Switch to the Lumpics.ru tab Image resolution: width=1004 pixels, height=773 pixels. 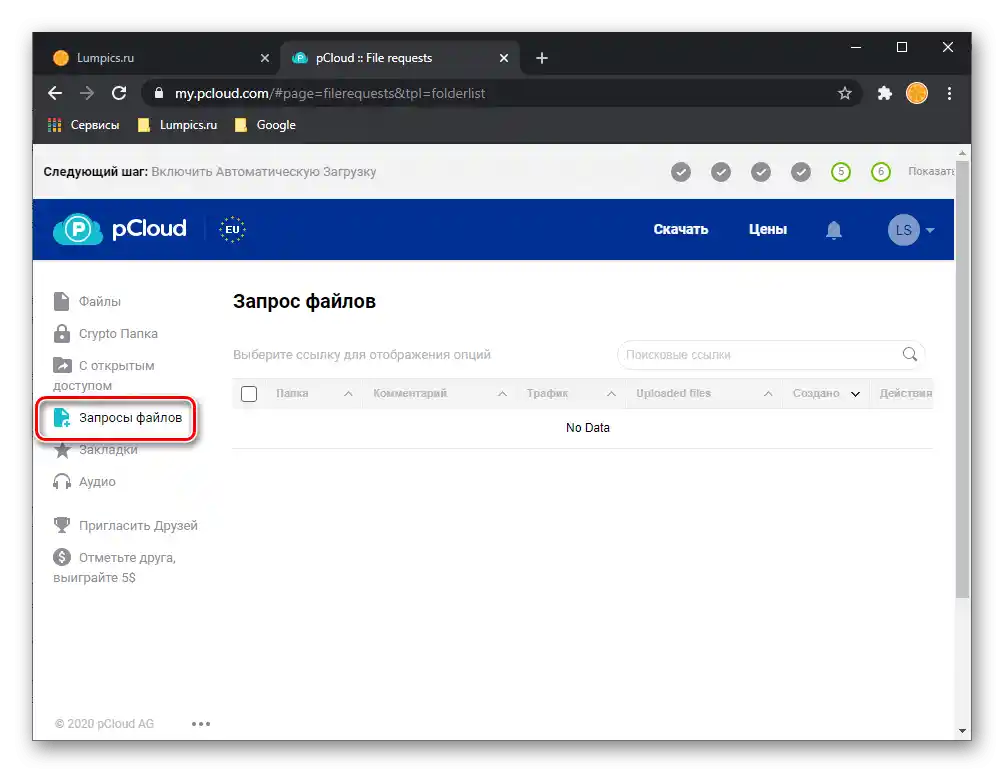click(x=160, y=58)
